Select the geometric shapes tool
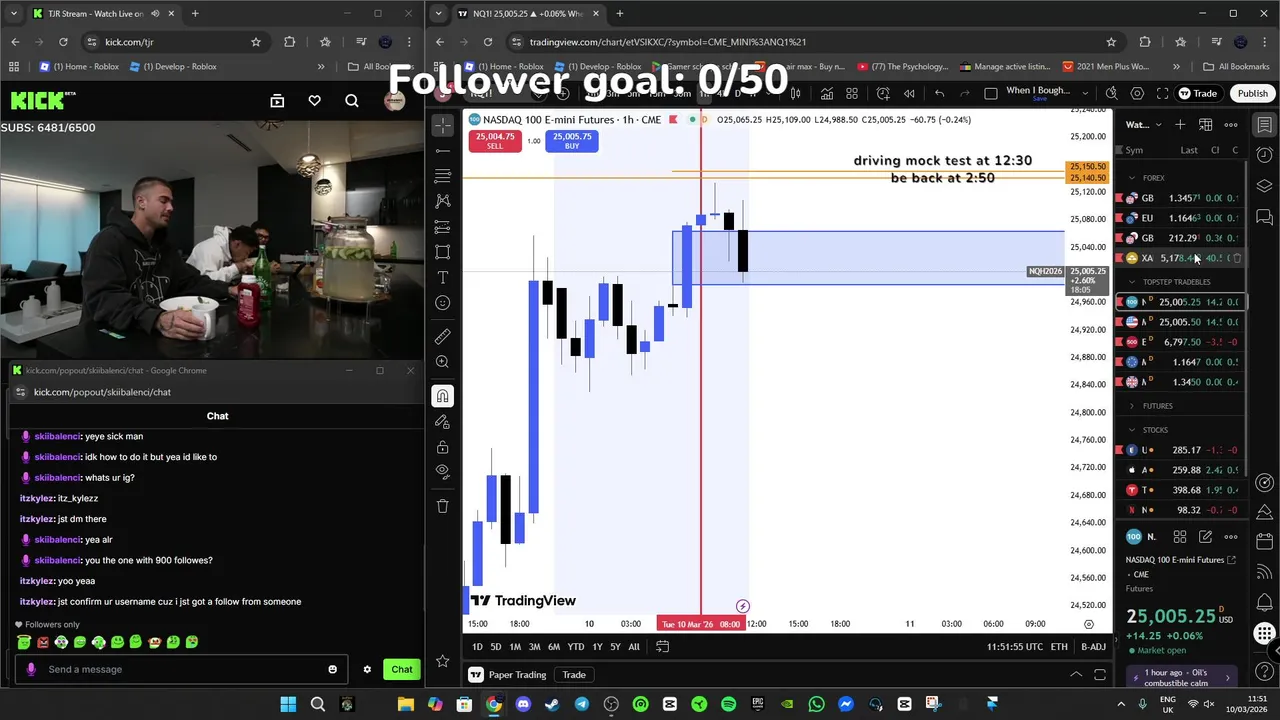 [443, 252]
